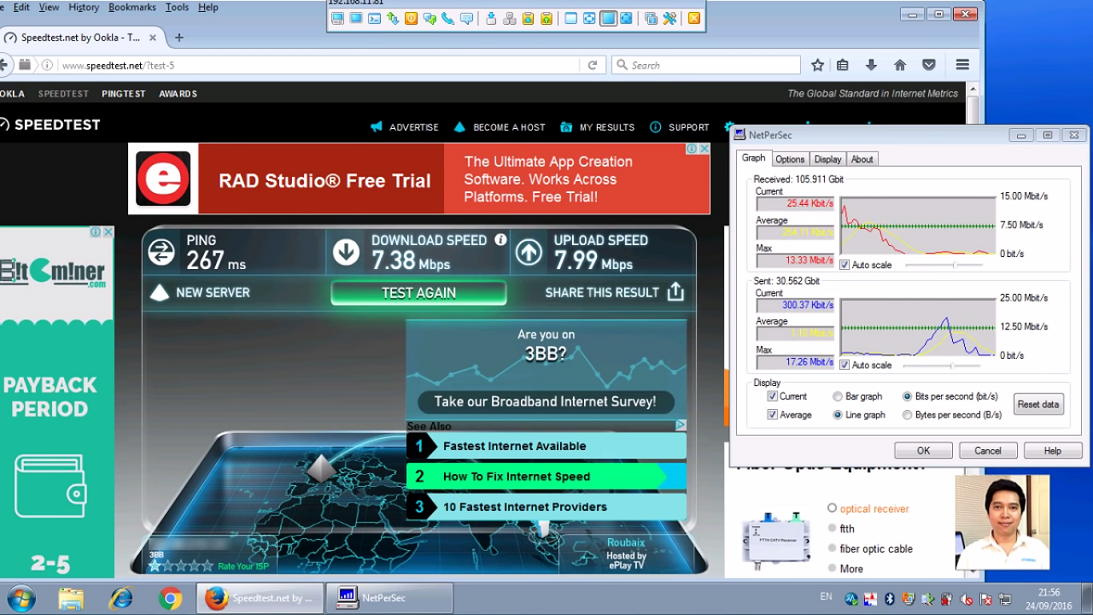Switch to the Options tab in NetPerSec
Image resolution: width=1093 pixels, height=615 pixels.
[789, 159]
